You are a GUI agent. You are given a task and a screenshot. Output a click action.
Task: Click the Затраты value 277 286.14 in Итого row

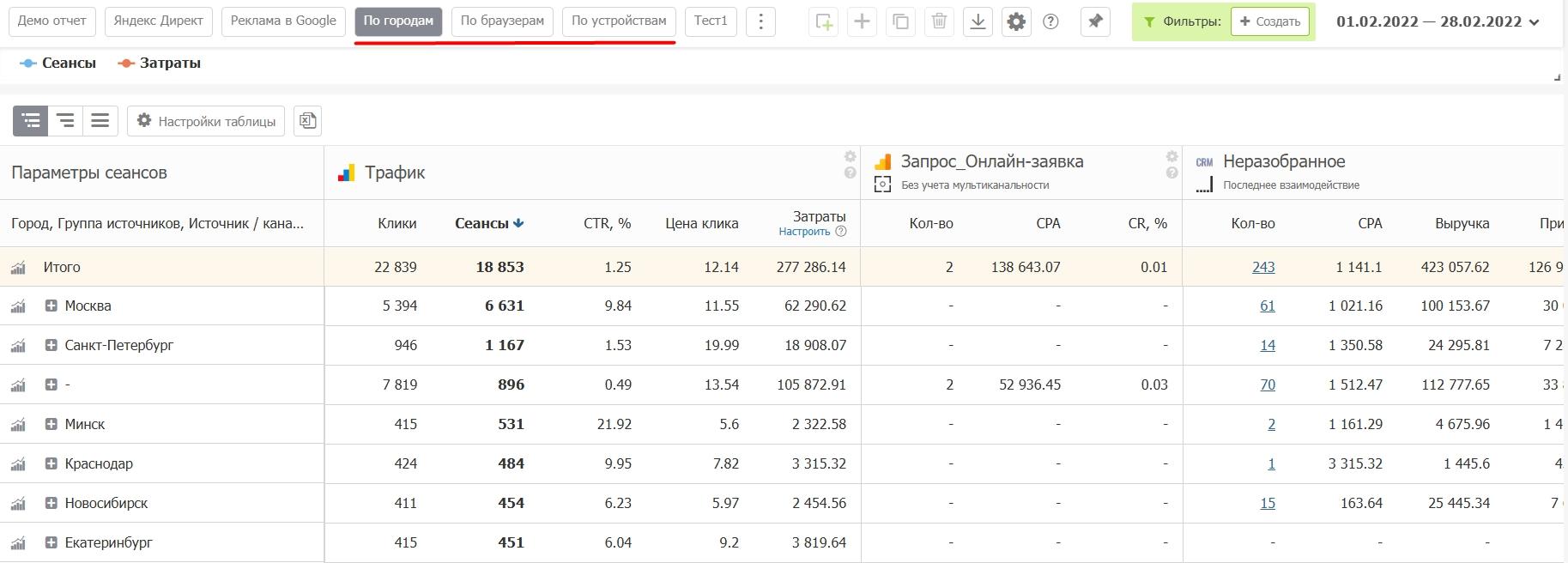click(811, 267)
